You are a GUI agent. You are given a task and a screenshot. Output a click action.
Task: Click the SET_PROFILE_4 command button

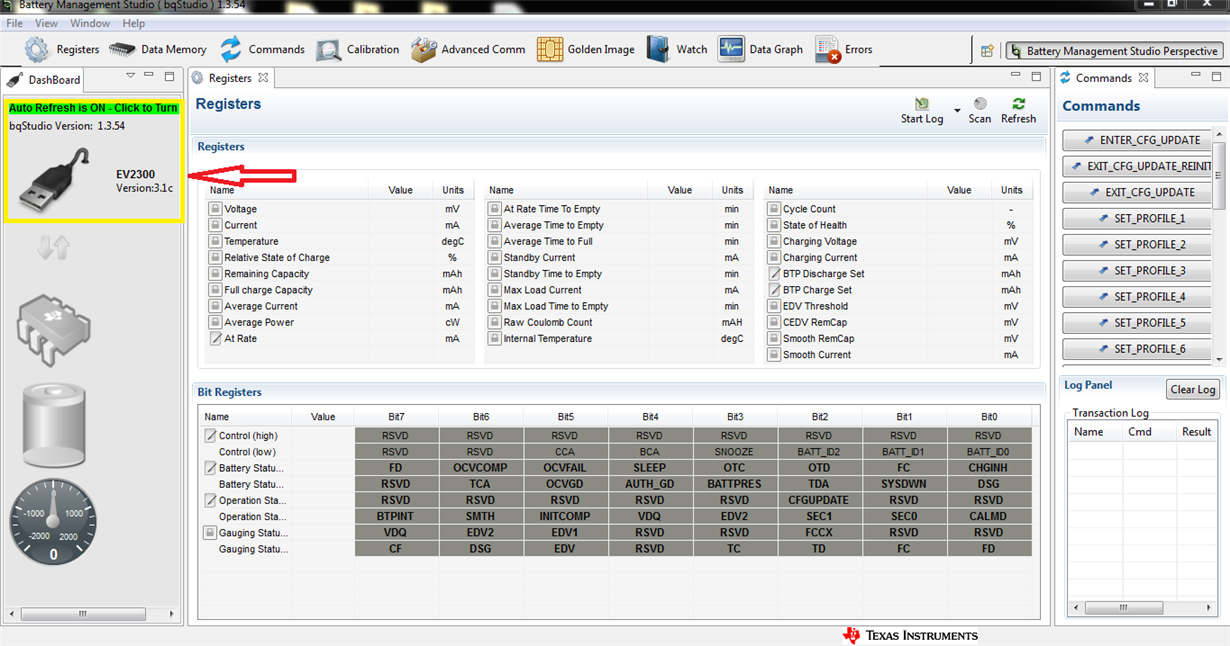click(1139, 296)
